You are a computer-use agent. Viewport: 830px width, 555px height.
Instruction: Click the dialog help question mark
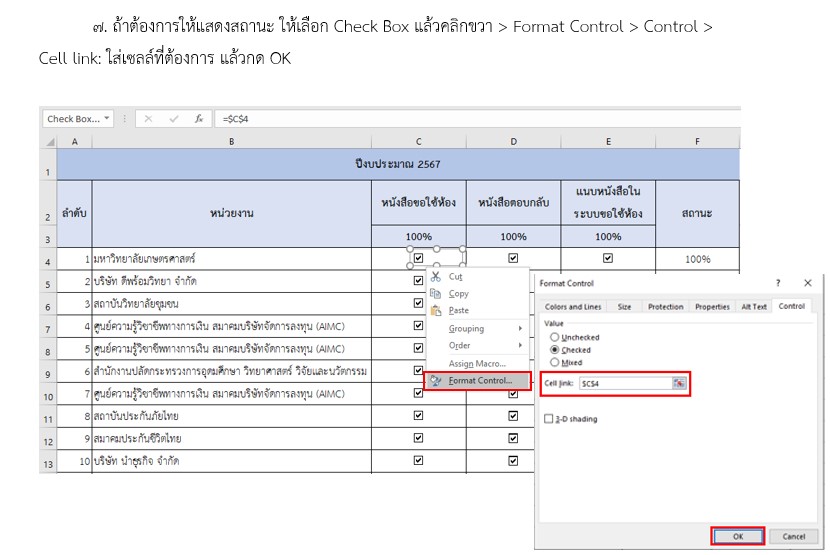778,284
